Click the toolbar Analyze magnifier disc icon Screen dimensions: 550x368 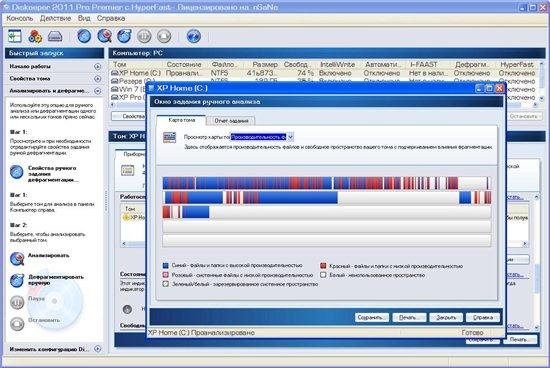104,36
